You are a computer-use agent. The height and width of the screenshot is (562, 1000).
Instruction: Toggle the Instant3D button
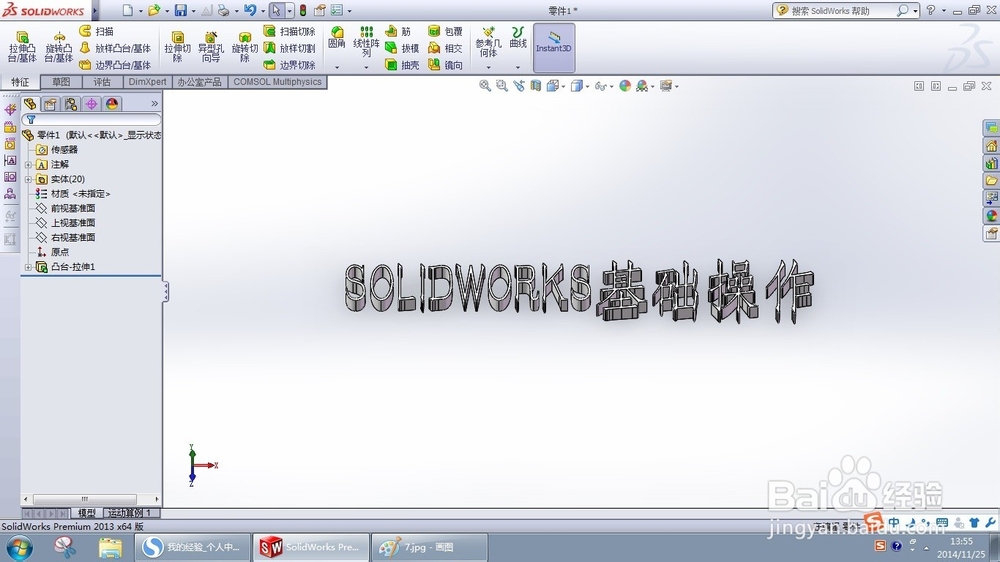point(554,48)
